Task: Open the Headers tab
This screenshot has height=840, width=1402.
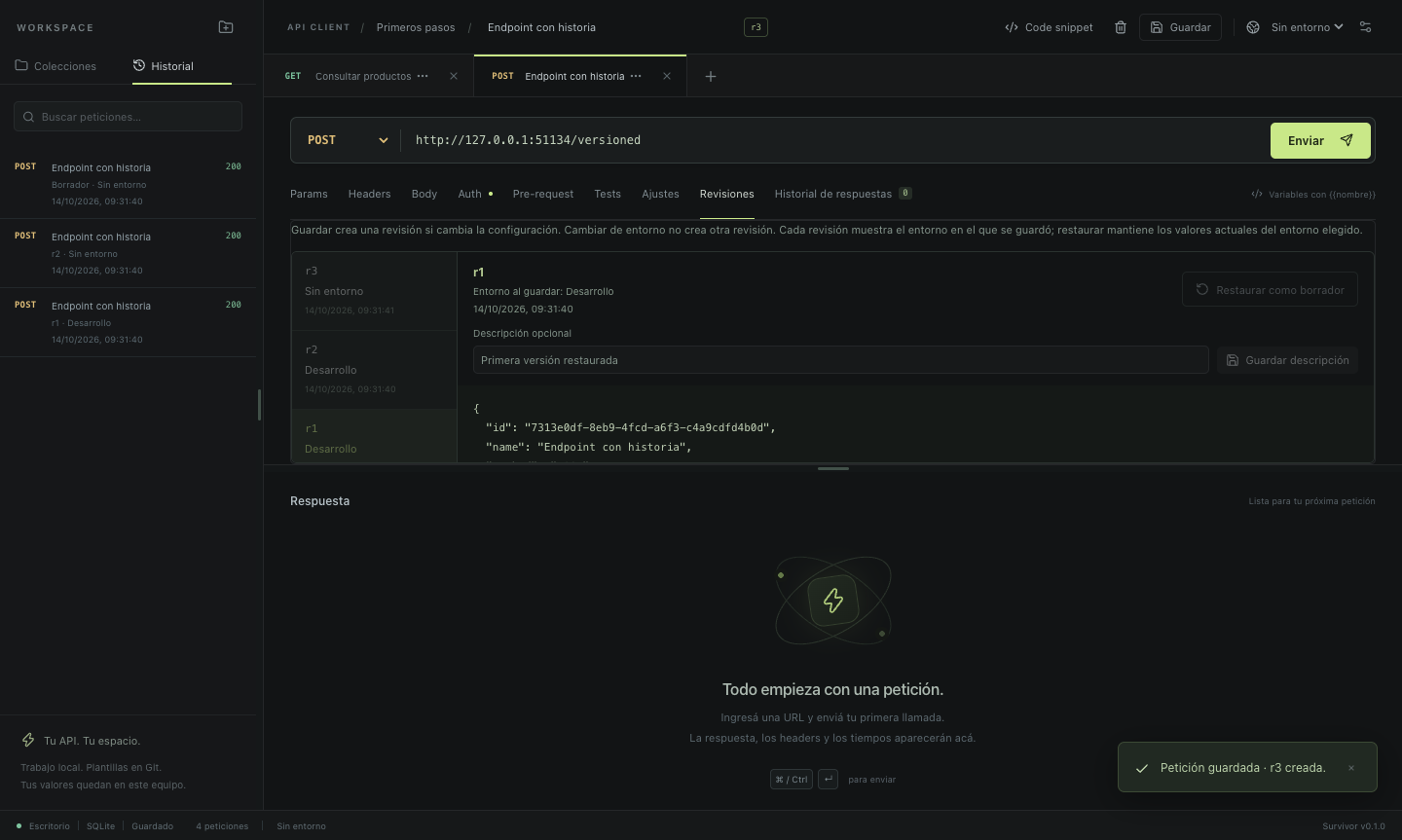Action: pos(369,194)
